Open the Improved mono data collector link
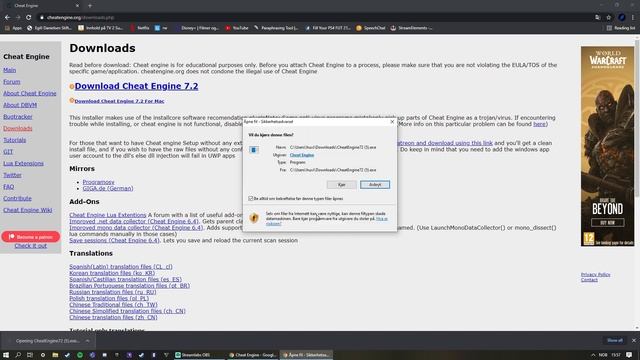640x360 pixels. [x=136, y=228]
